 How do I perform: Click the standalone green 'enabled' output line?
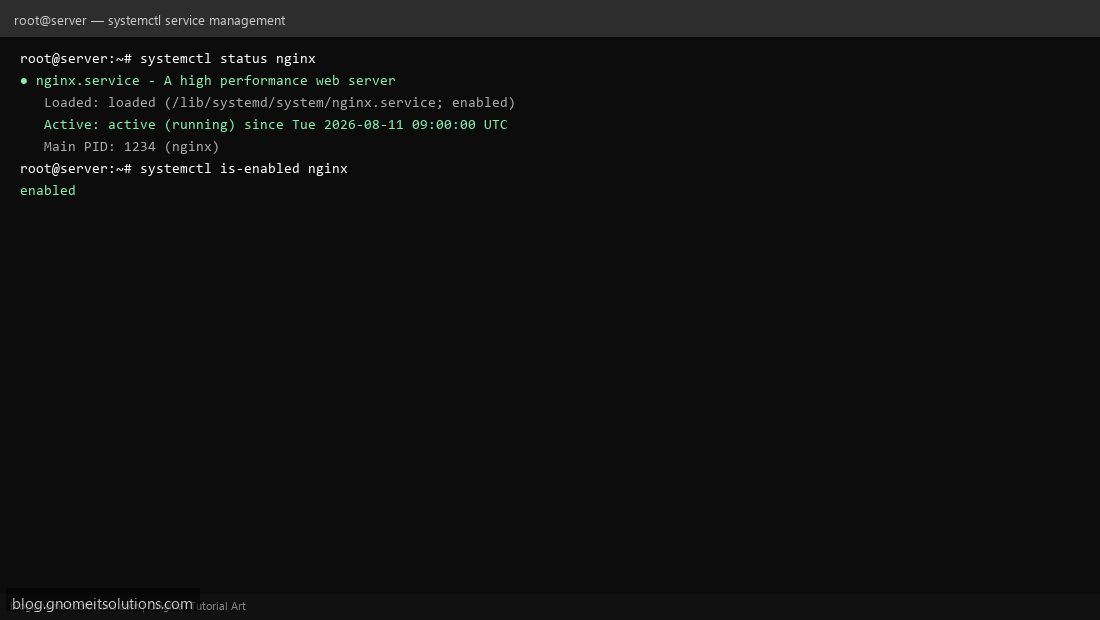[48, 191]
